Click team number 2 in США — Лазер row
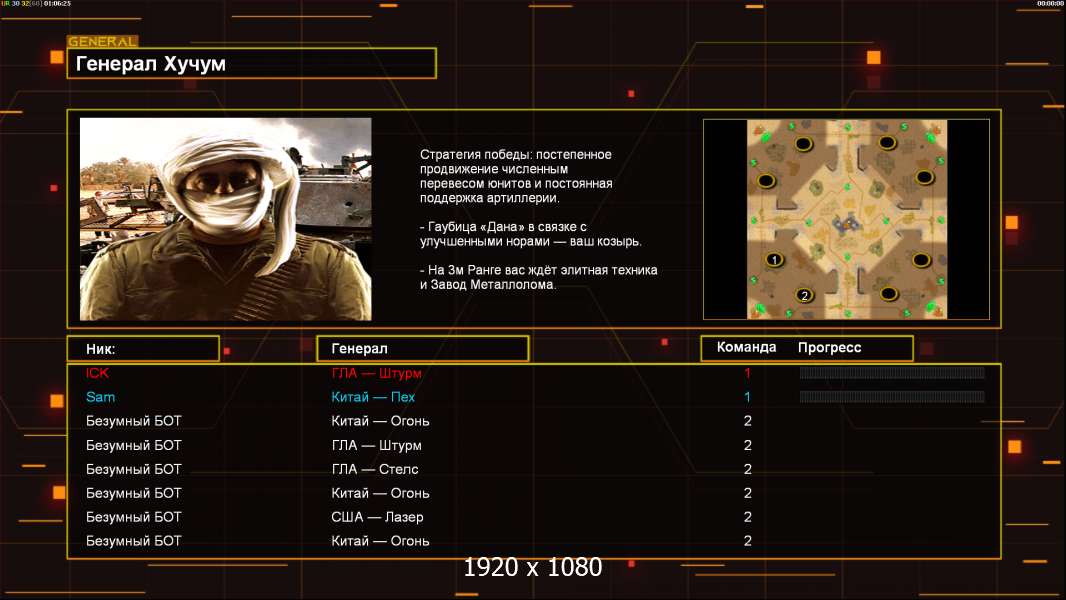The width and height of the screenshot is (1066, 600). pos(748,517)
